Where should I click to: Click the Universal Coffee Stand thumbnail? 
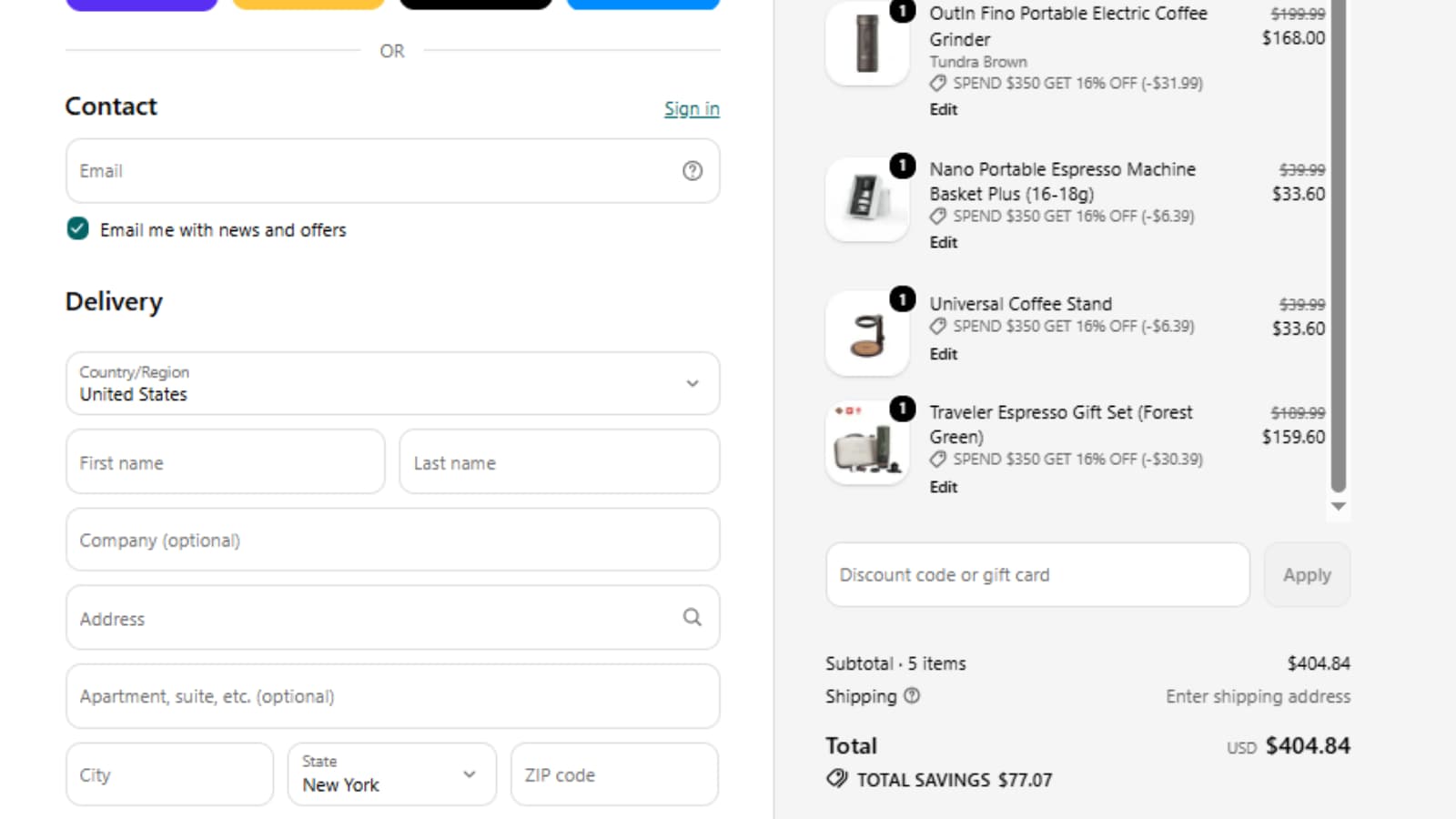point(867,333)
